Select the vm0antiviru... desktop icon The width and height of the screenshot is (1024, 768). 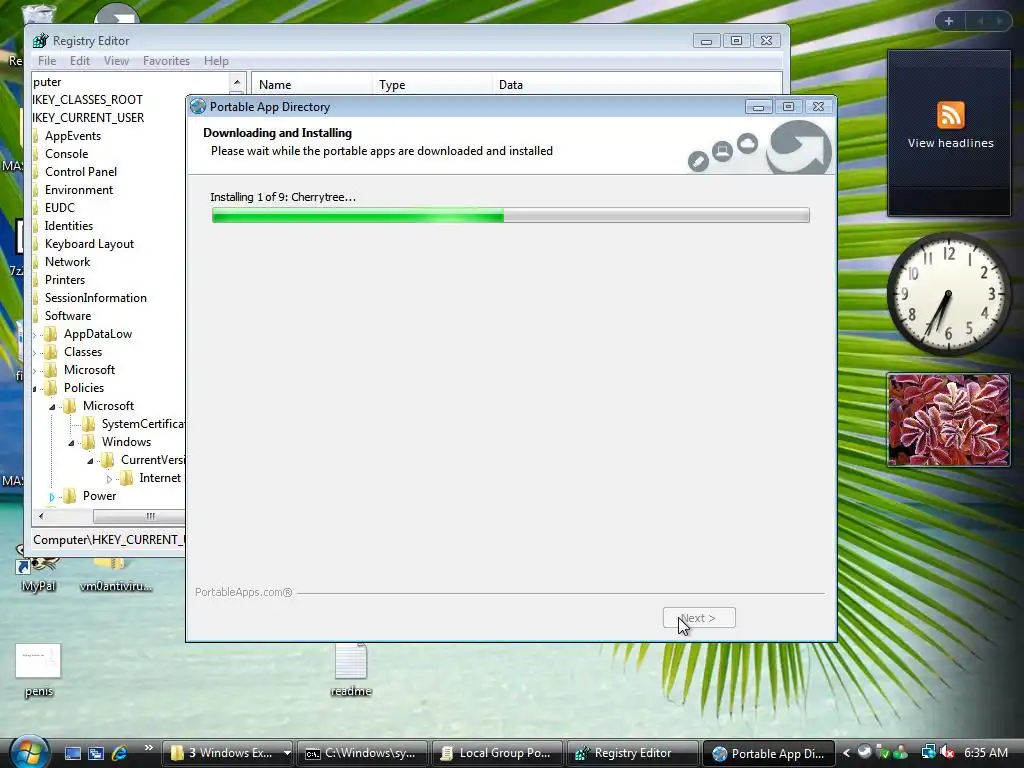pos(116,573)
